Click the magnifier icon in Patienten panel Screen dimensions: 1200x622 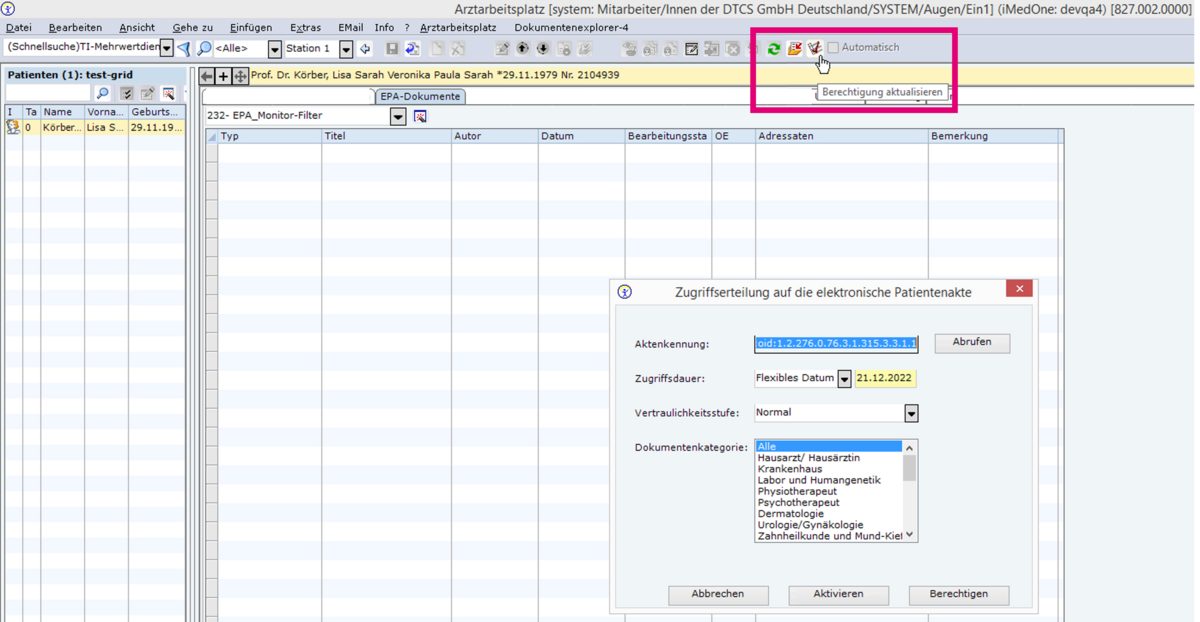point(102,93)
